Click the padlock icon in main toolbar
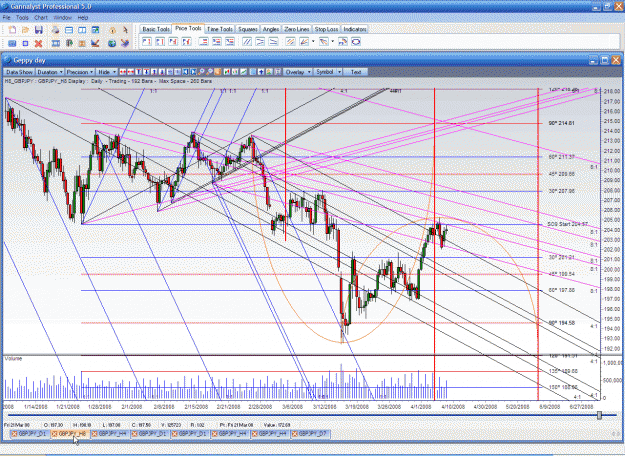 point(113,30)
